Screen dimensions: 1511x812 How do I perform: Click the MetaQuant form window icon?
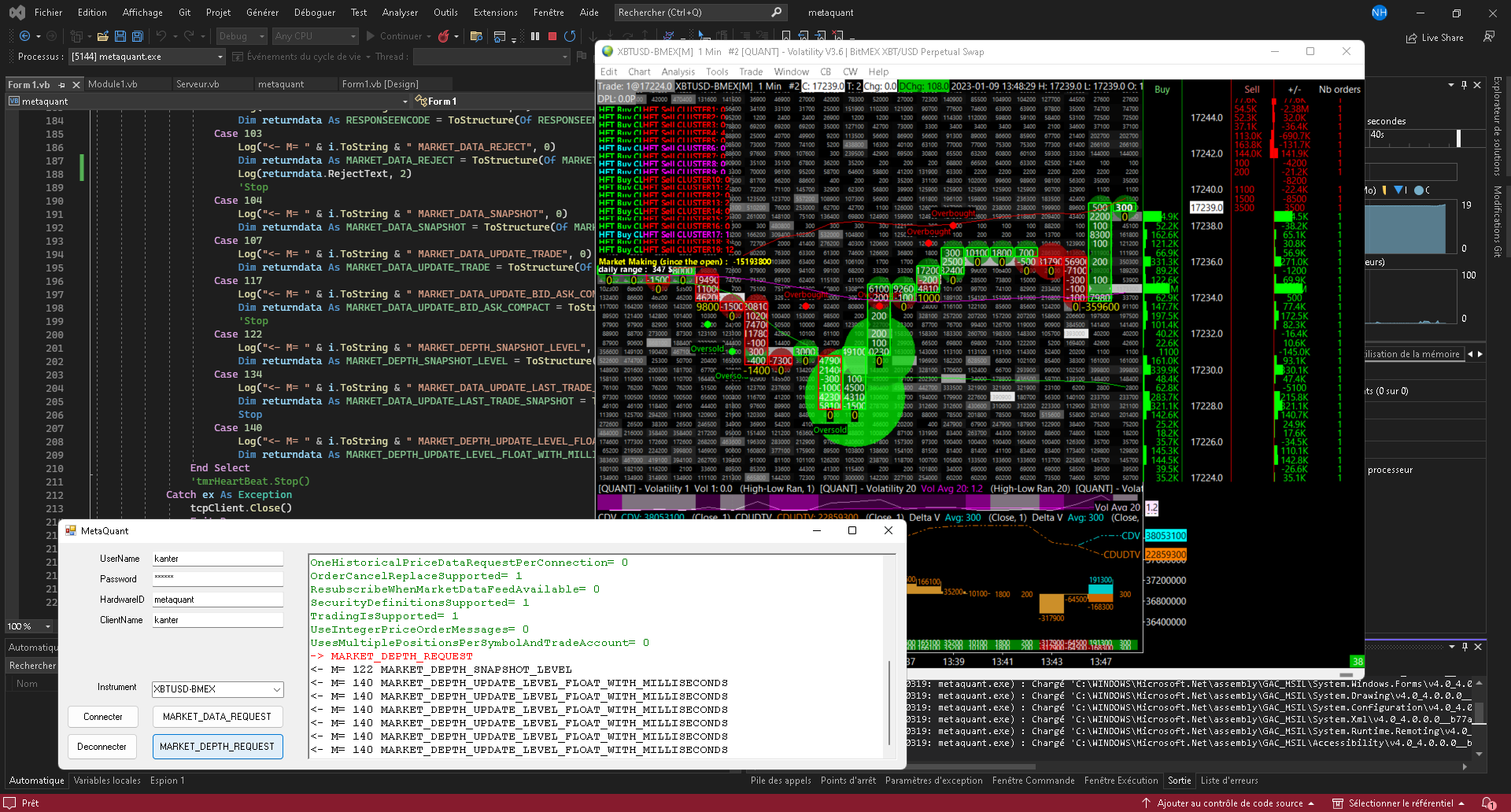(x=71, y=530)
